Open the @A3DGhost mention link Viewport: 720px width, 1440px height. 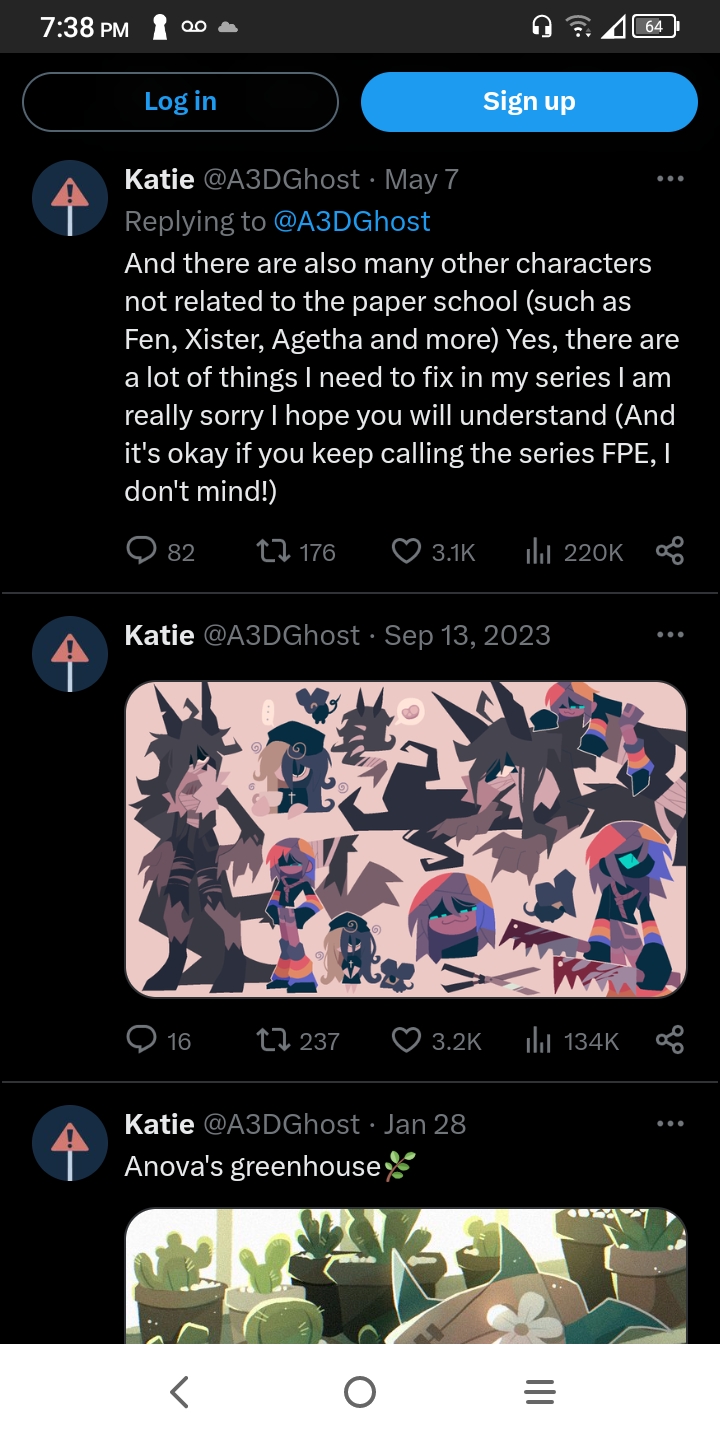point(352,221)
